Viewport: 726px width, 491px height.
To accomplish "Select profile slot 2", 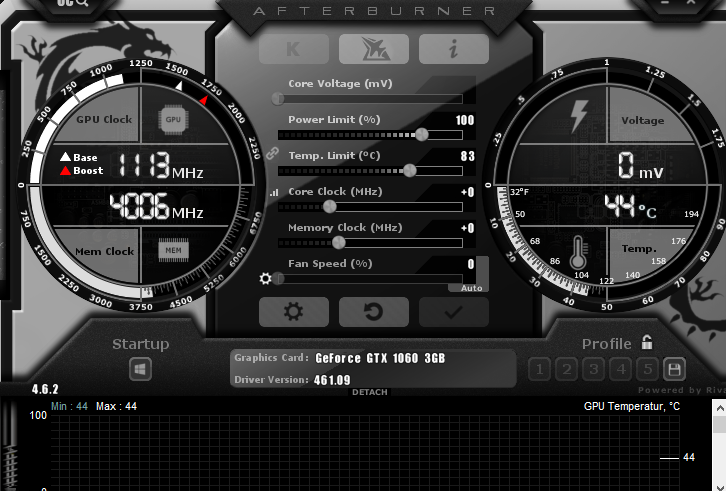I will tap(566, 369).
